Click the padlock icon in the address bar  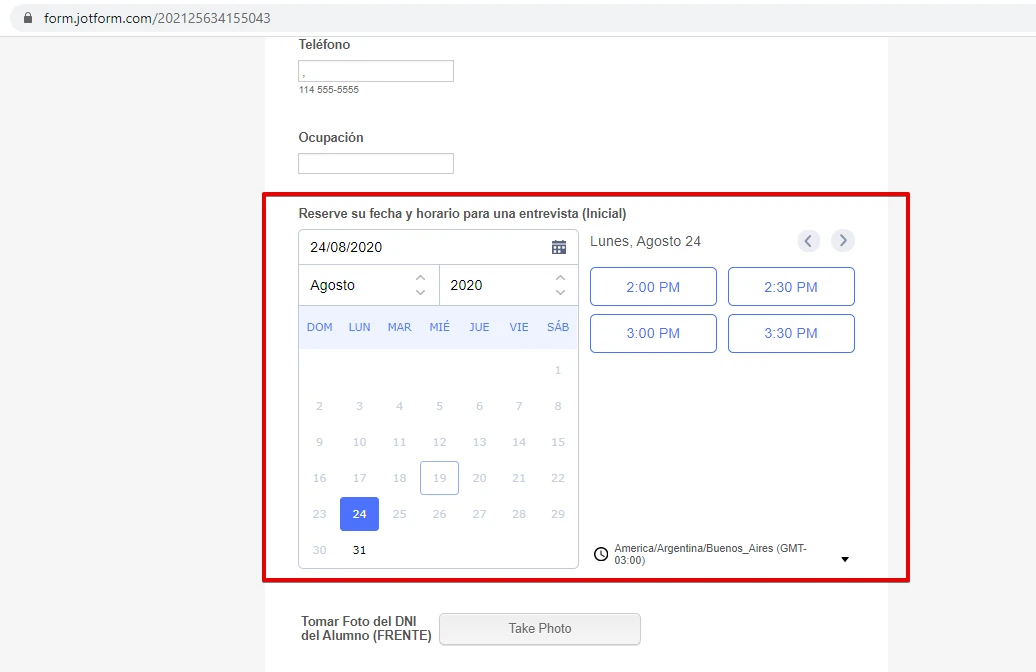pyautogui.click(x=27, y=16)
